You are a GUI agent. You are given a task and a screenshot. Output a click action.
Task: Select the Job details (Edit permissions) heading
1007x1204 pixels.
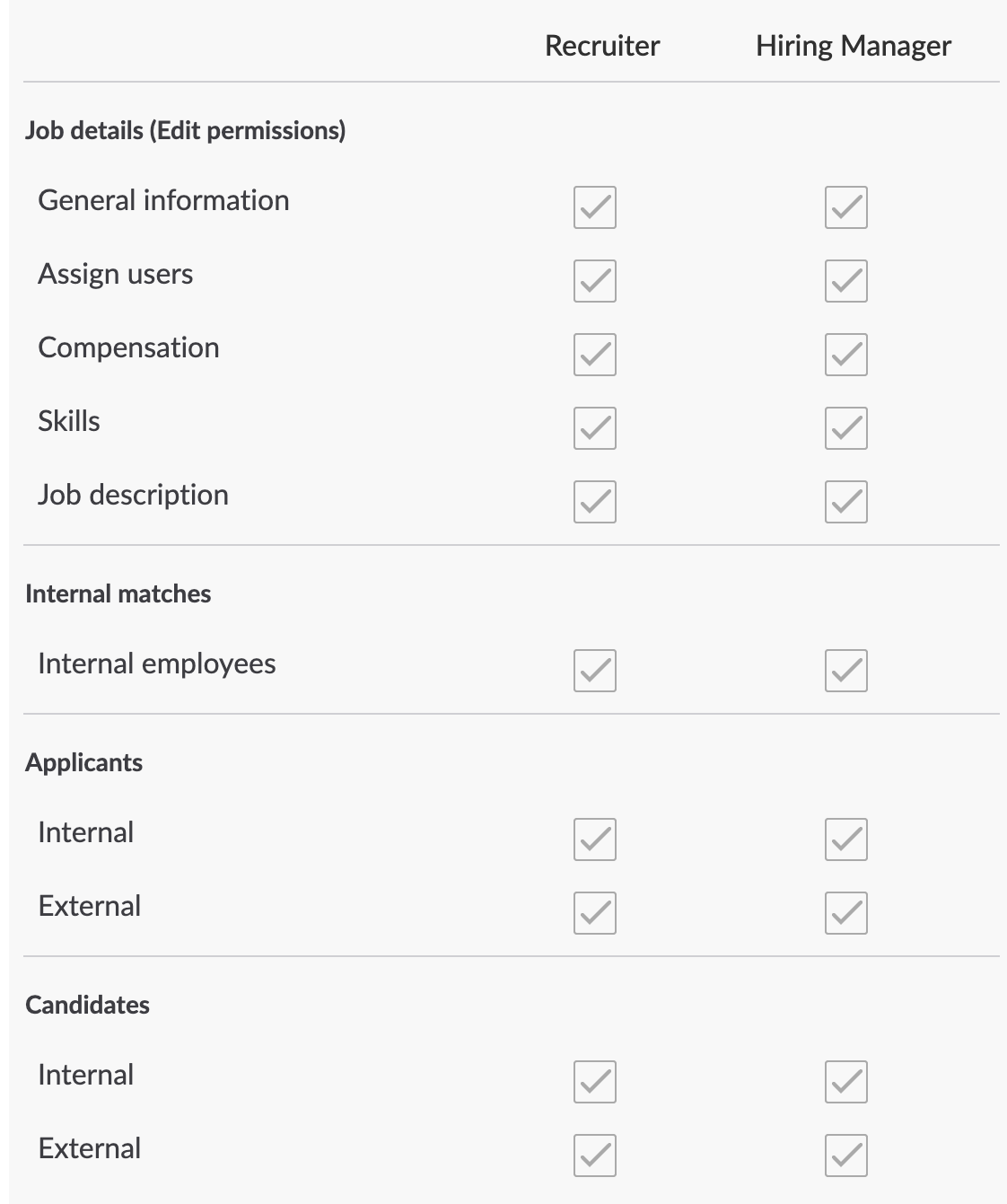pos(185,131)
